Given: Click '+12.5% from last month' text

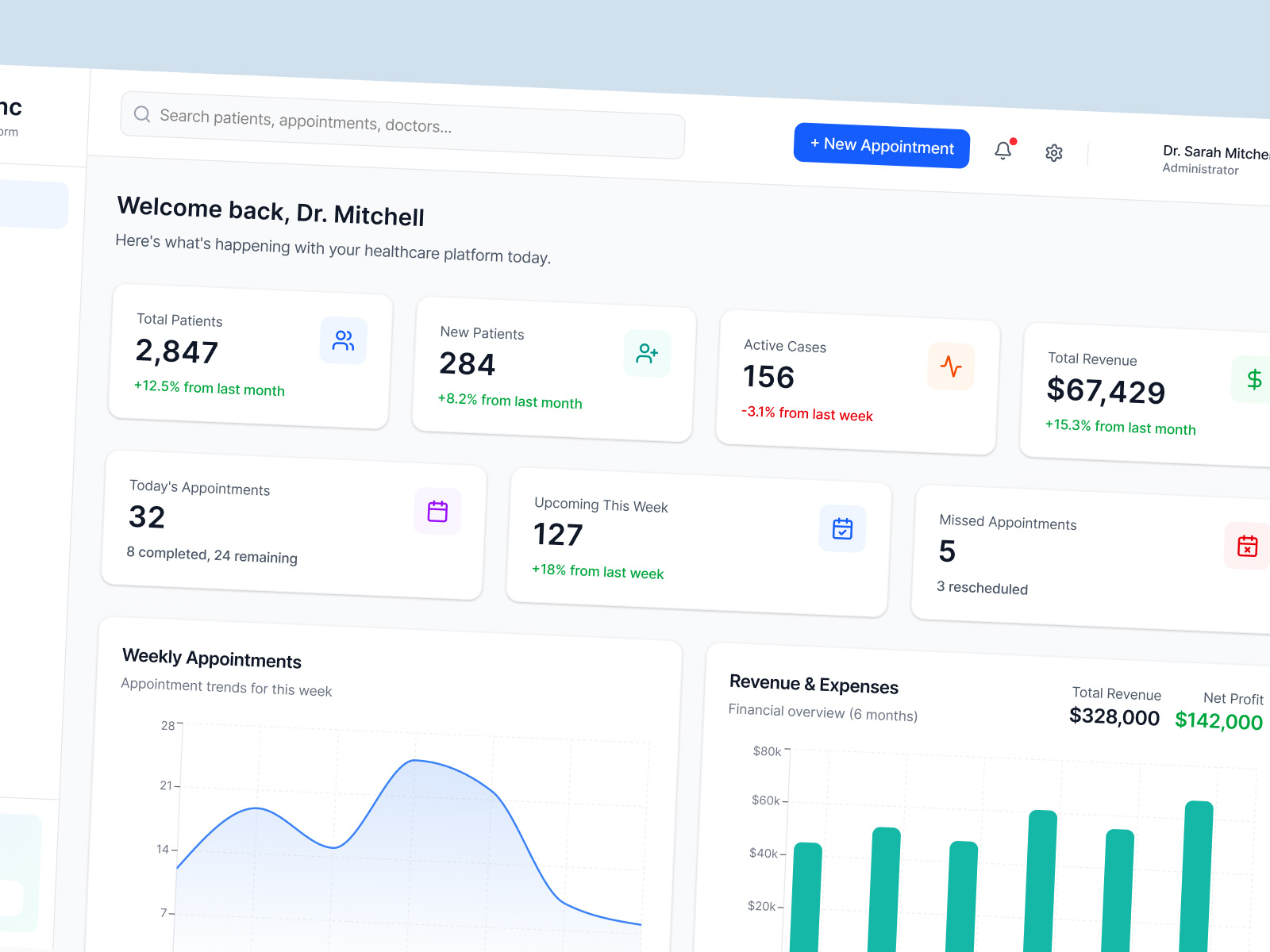Looking at the screenshot, I should pos(210,388).
